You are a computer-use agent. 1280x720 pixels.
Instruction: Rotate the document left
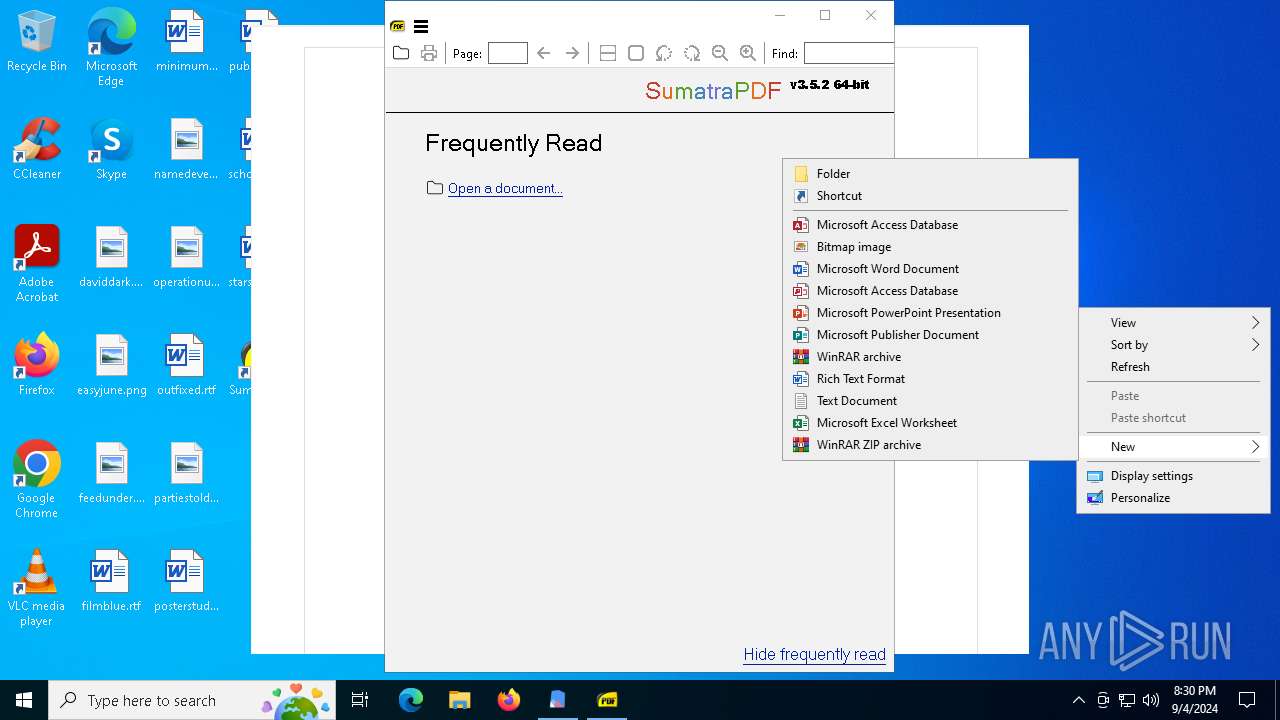[663, 53]
